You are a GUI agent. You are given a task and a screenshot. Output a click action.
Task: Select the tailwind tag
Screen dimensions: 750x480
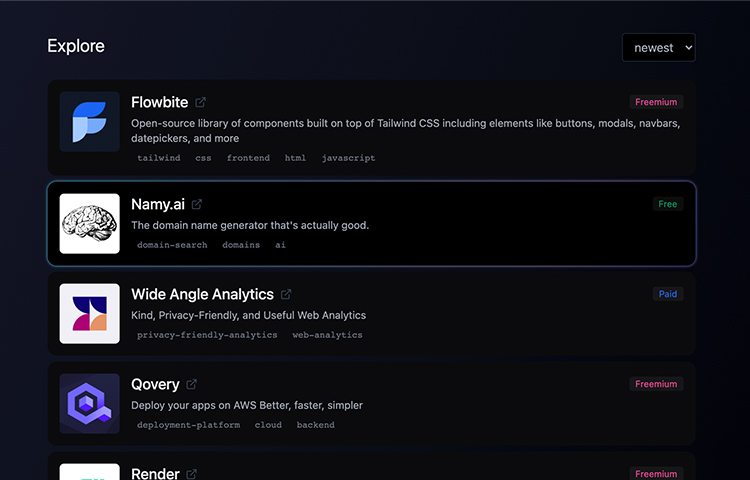pos(159,158)
